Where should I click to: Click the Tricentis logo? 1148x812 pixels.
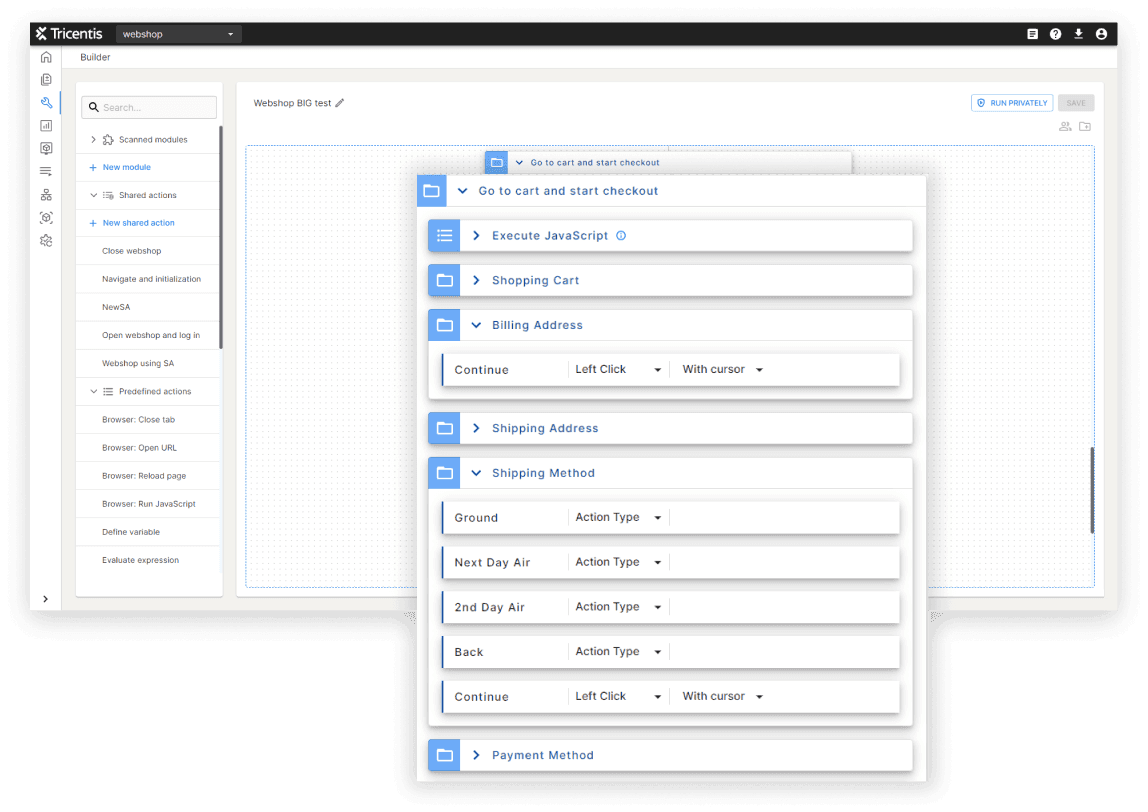pos(70,34)
